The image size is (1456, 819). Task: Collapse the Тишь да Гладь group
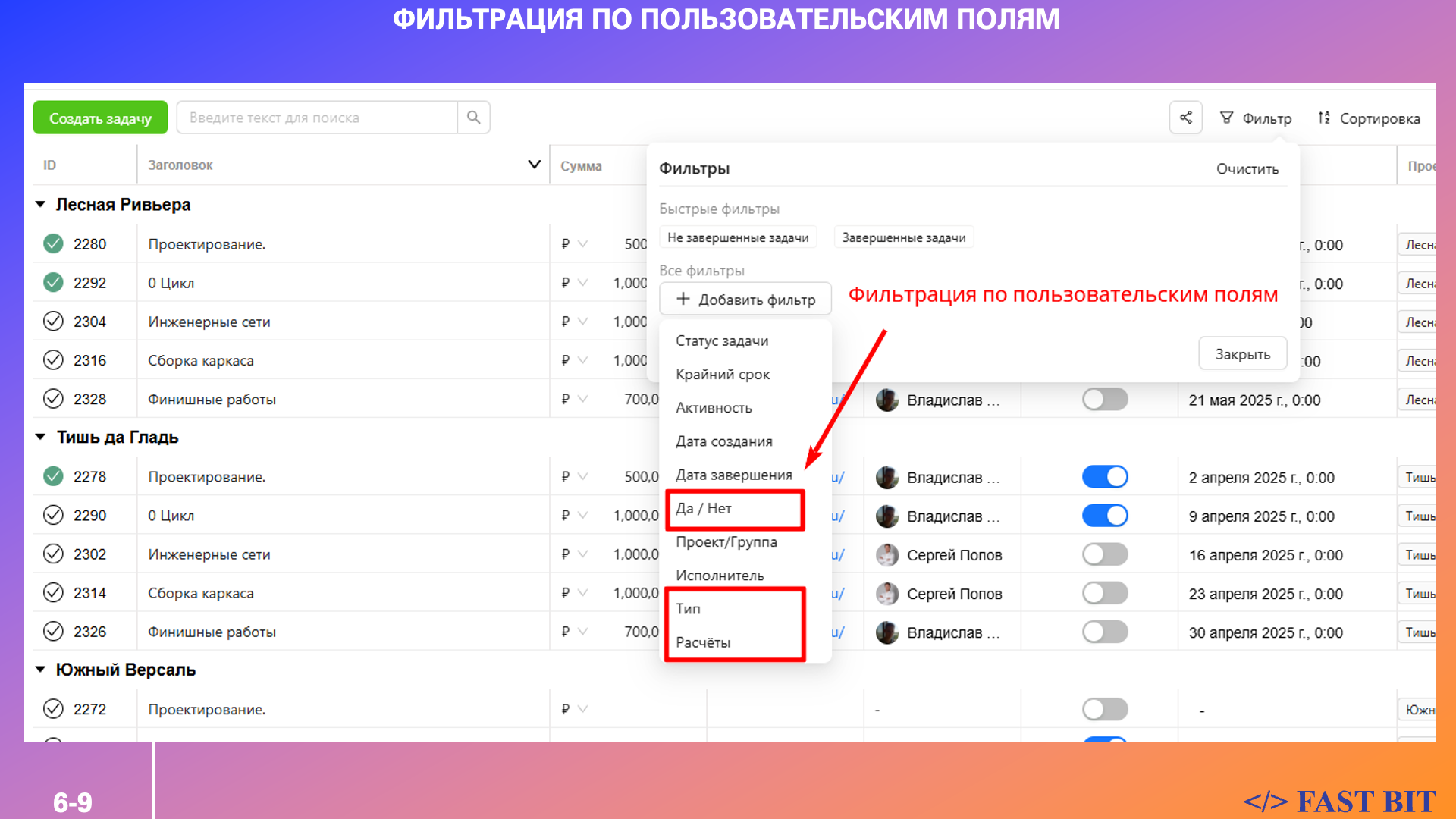pyautogui.click(x=41, y=438)
